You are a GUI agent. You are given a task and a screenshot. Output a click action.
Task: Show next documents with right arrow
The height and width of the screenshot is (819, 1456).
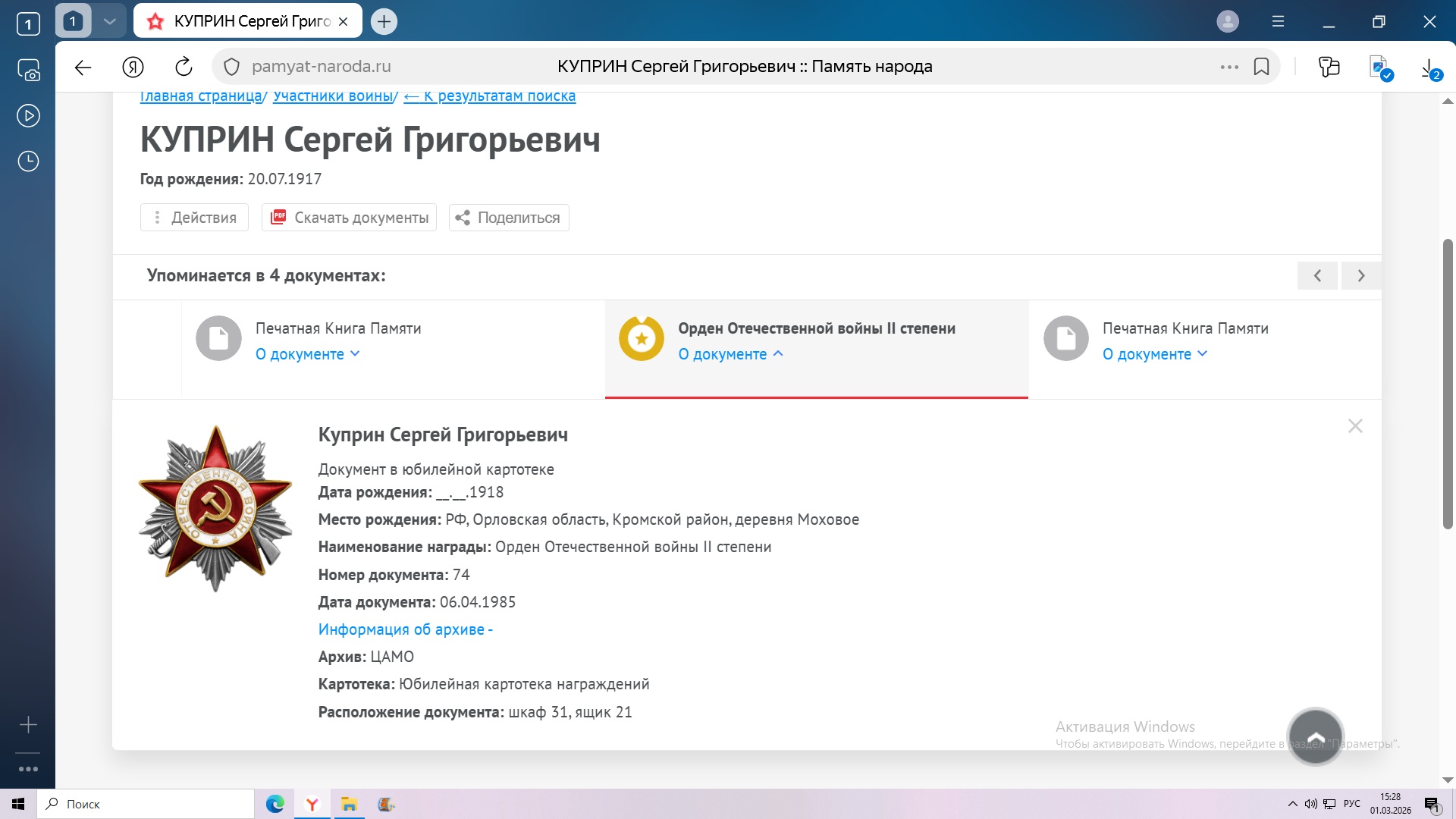click(x=1360, y=276)
